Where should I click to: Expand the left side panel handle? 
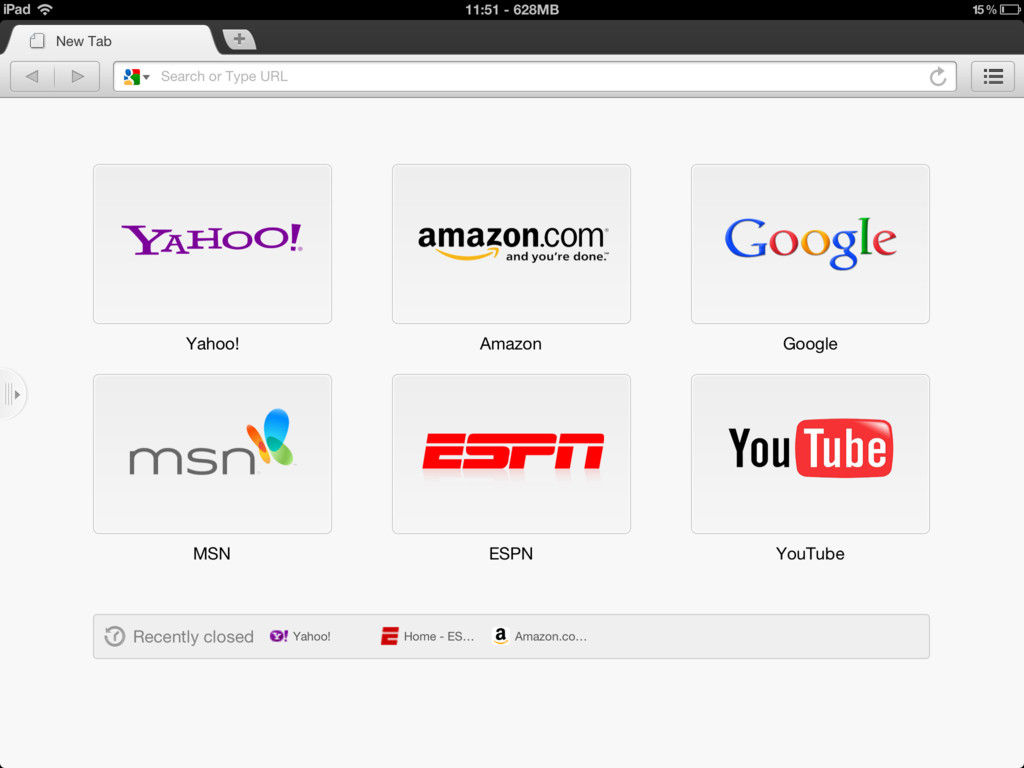click(x=12, y=394)
